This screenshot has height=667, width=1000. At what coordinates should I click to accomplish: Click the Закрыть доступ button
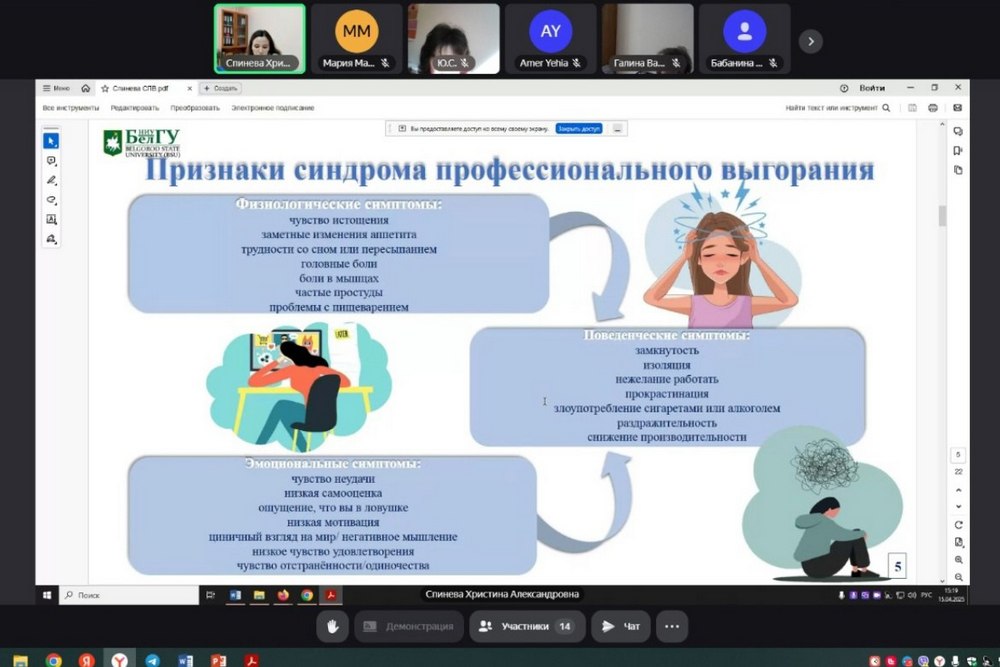pyautogui.click(x=579, y=128)
